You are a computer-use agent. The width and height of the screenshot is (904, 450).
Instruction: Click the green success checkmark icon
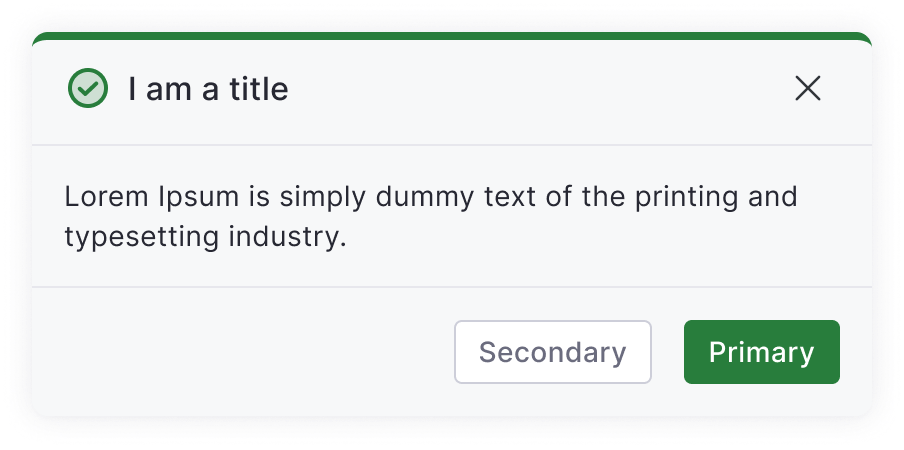(x=88, y=89)
